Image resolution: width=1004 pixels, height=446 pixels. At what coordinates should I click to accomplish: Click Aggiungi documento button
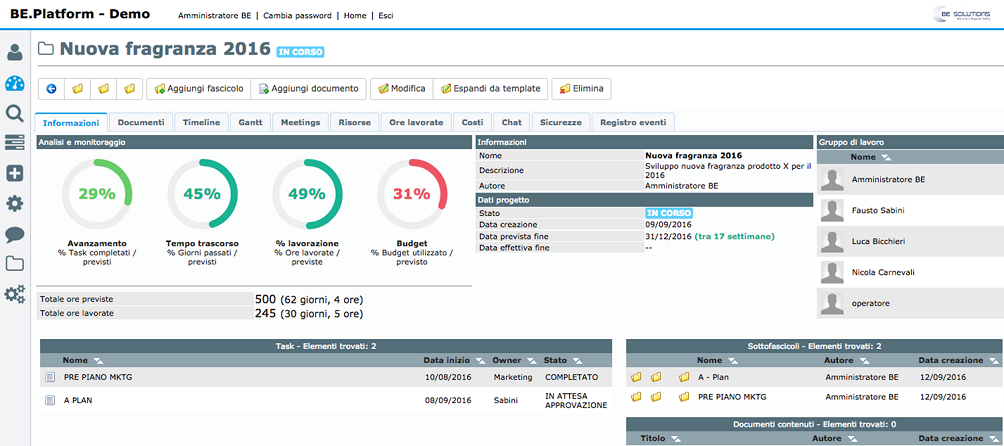click(309, 89)
